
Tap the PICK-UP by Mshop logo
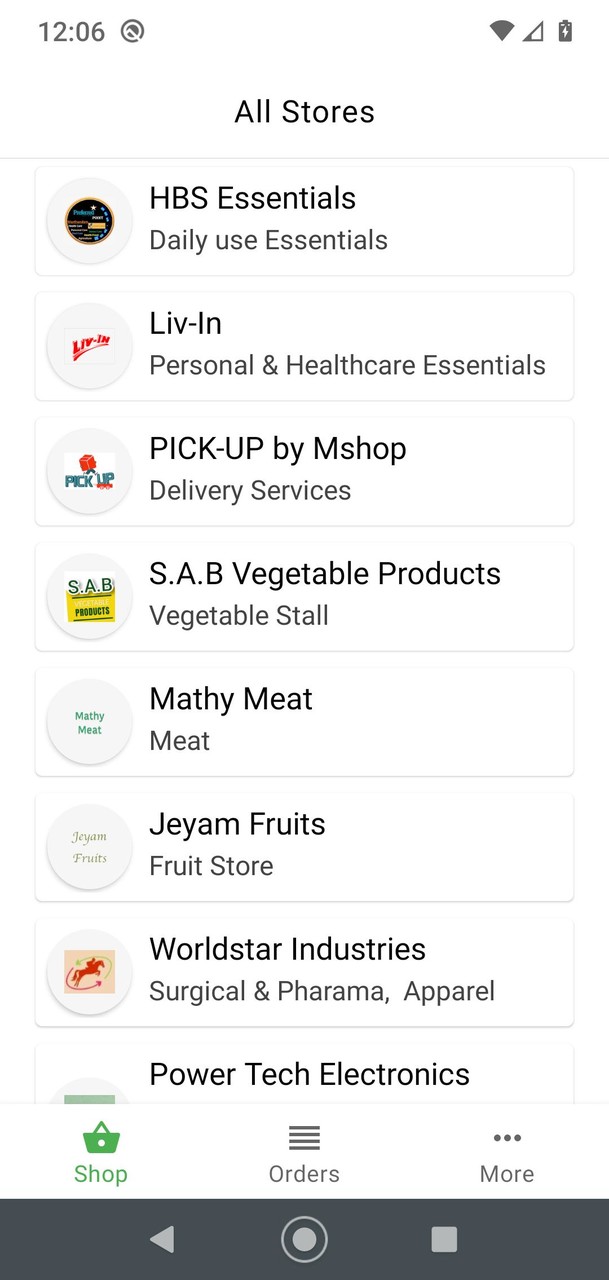[x=90, y=471]
